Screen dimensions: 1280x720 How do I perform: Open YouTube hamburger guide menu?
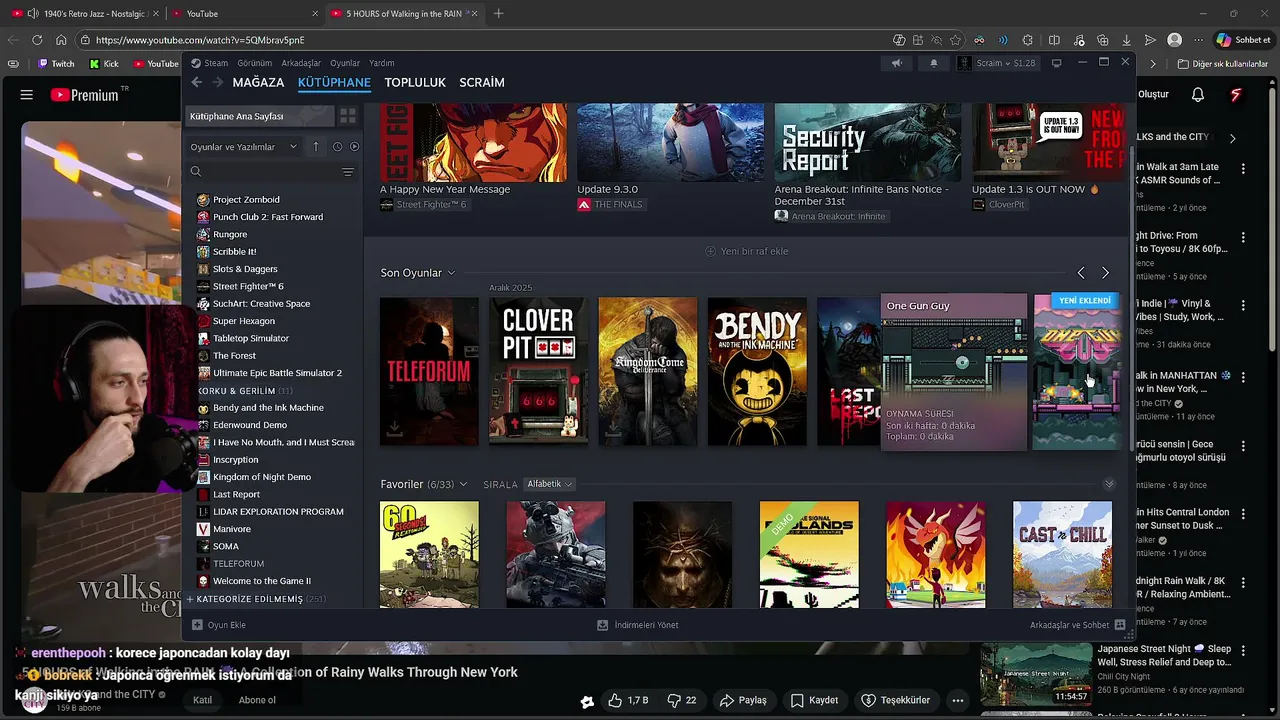(27, 95)
